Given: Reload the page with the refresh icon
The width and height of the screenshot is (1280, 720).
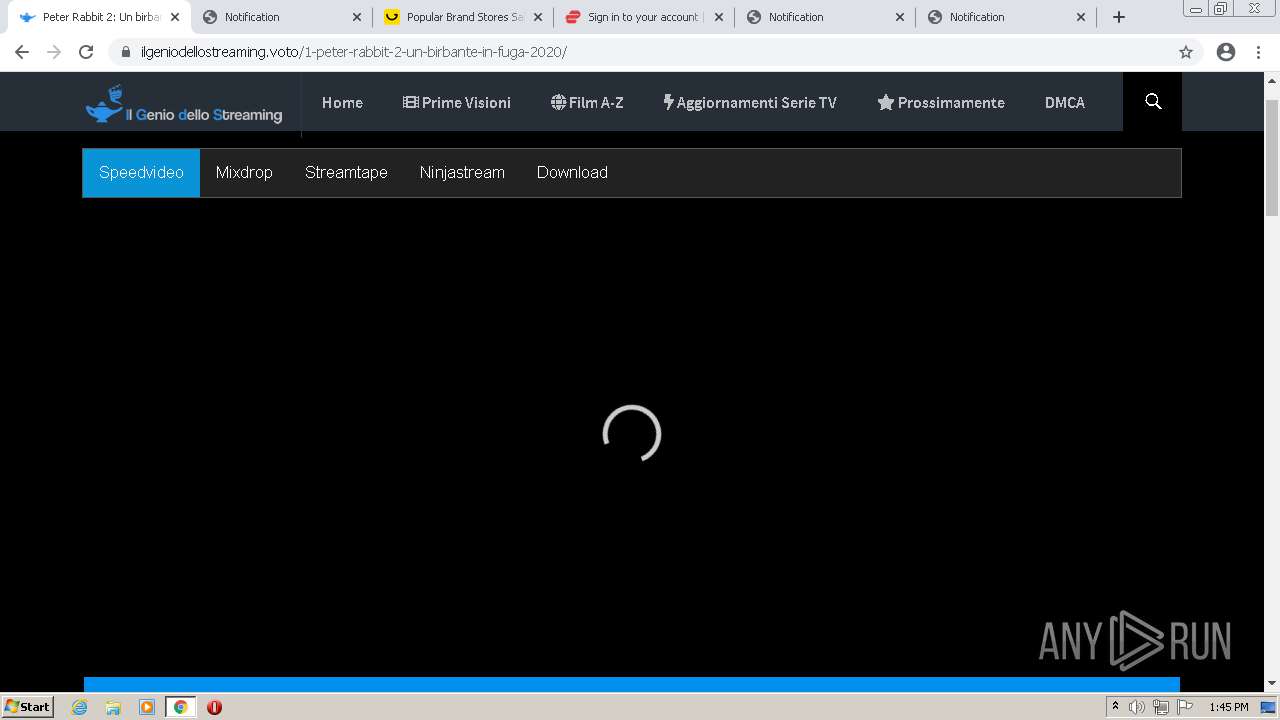Looking at the screenshot, I should coord(86,52).
